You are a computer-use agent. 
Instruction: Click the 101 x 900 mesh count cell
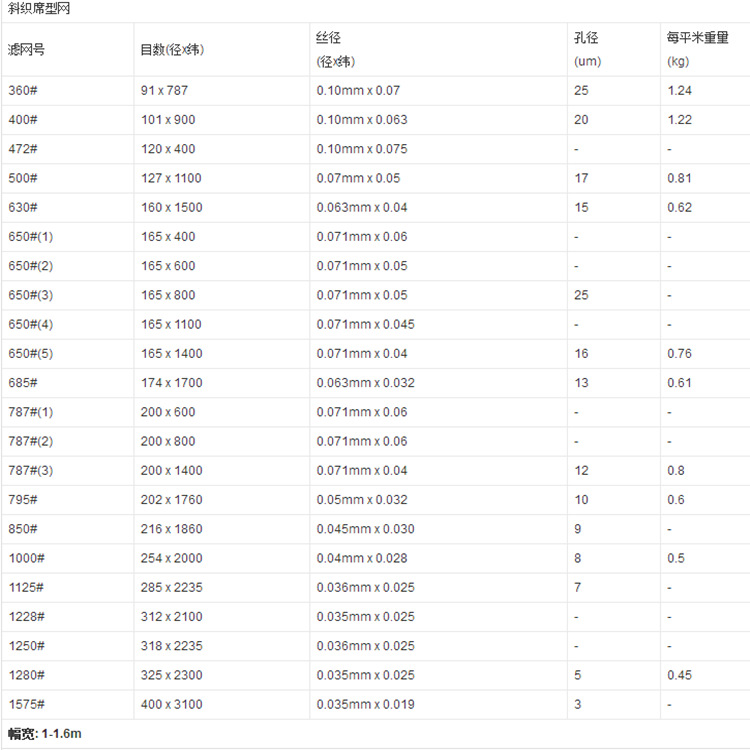tap(168, 120)
